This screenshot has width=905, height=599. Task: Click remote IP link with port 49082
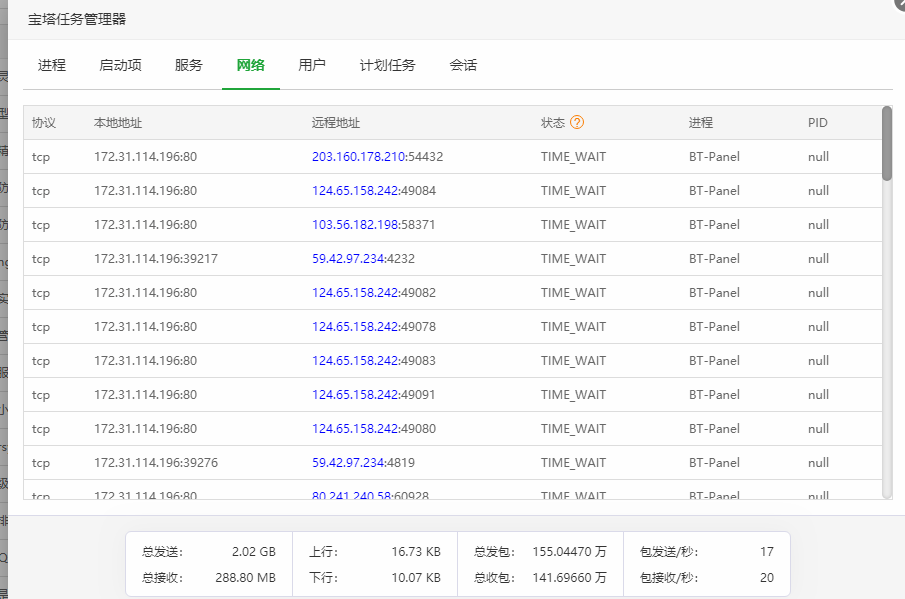click(x=355, y=293)
